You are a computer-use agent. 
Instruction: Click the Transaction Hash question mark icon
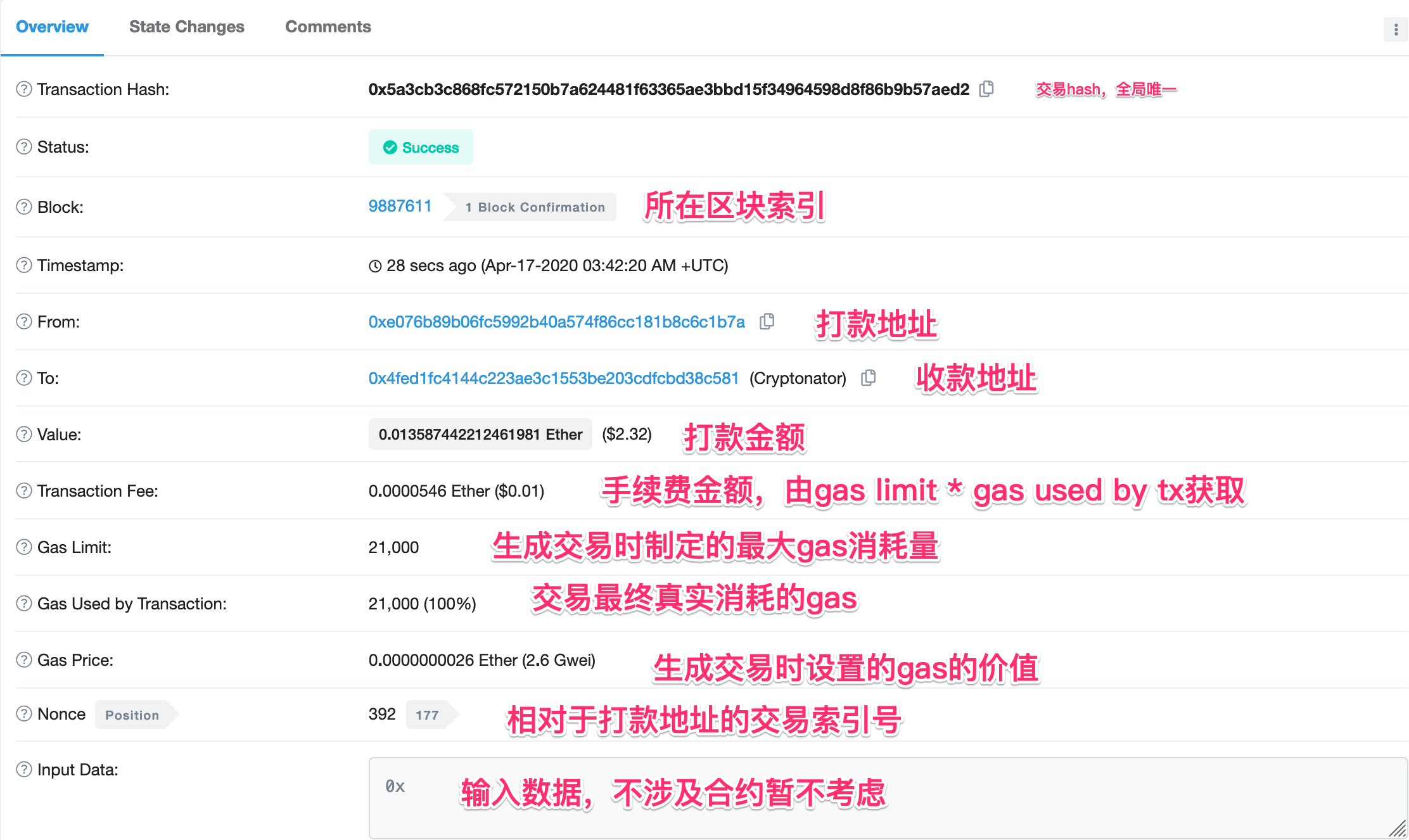pyautogui.click(x=26, y=89)
